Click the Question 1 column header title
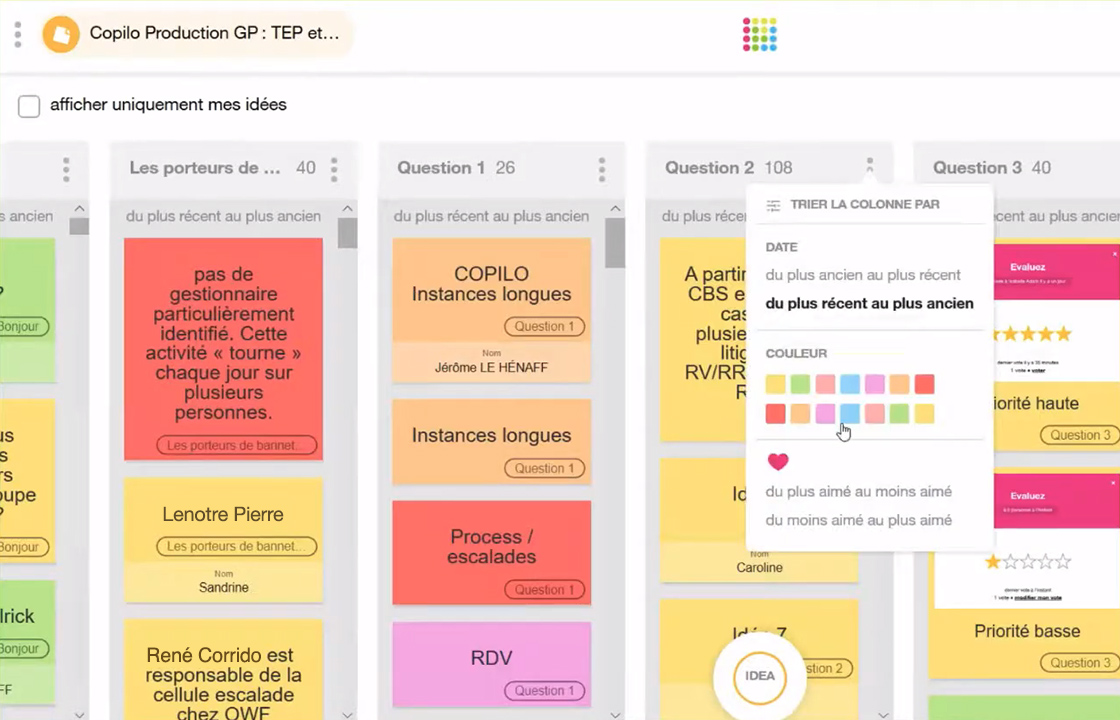The width and height of the screenshot is (1120, 720). click(x=441, y=168)
